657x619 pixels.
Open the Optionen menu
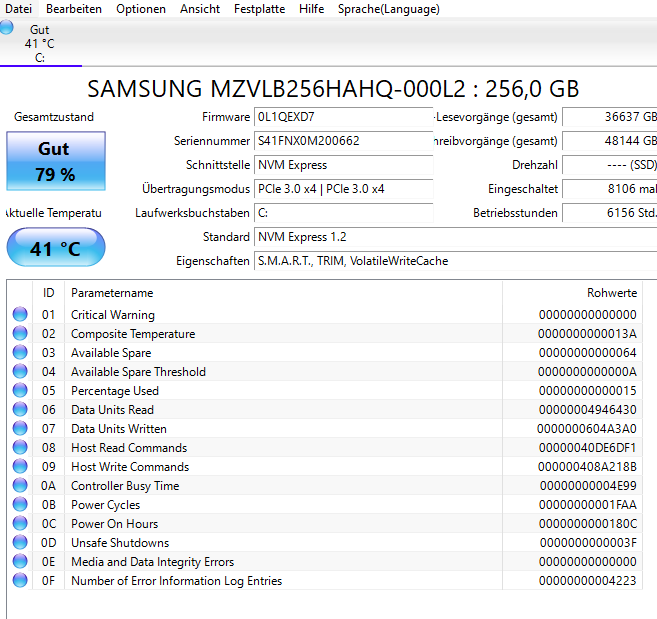(x=141, y=9)
